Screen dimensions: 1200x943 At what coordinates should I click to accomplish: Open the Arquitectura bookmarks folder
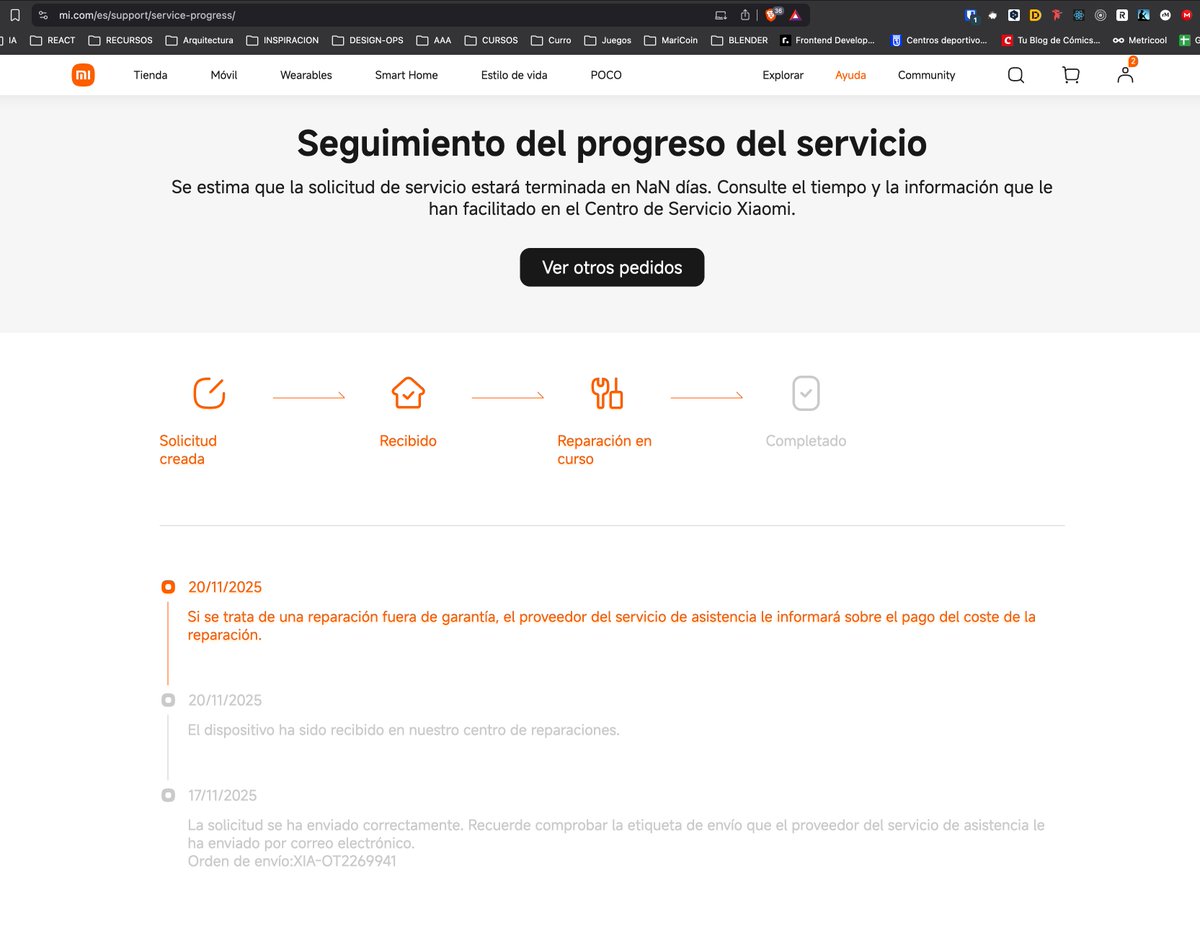pos(200,41)
